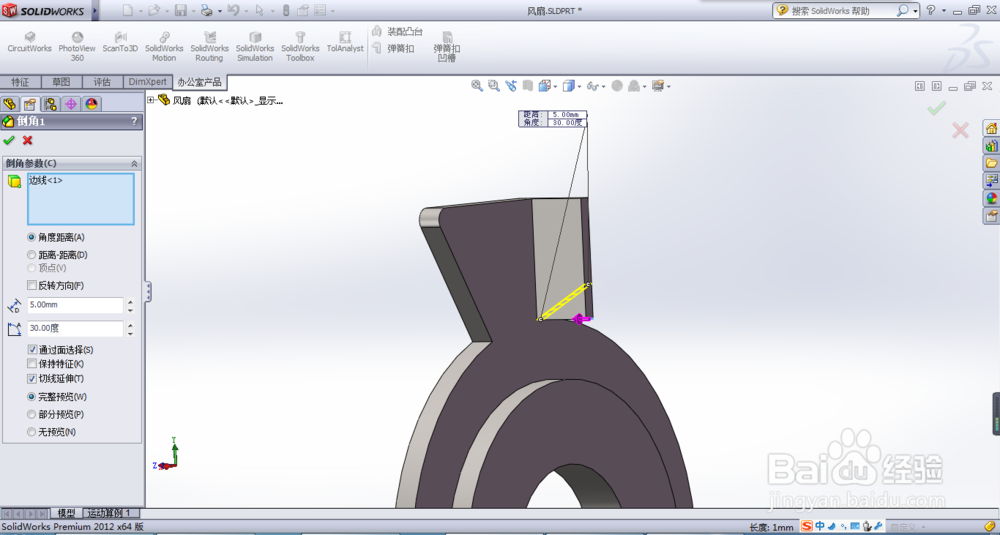This screenshot has width=1000, height=535.
Task: Open Design Library task pane tab
Action: 991,146
